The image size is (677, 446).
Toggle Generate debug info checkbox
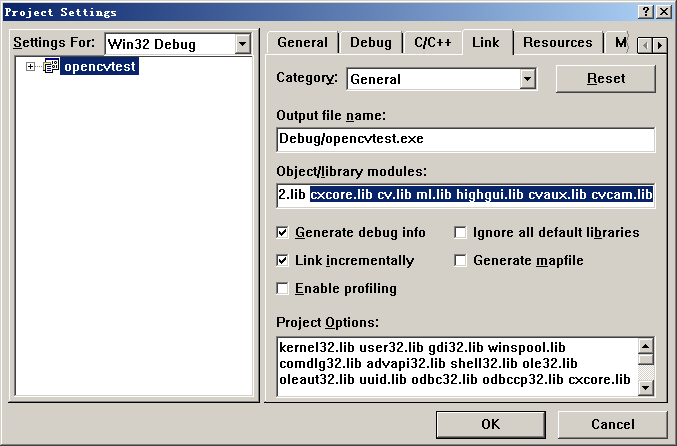coord(284,233)
